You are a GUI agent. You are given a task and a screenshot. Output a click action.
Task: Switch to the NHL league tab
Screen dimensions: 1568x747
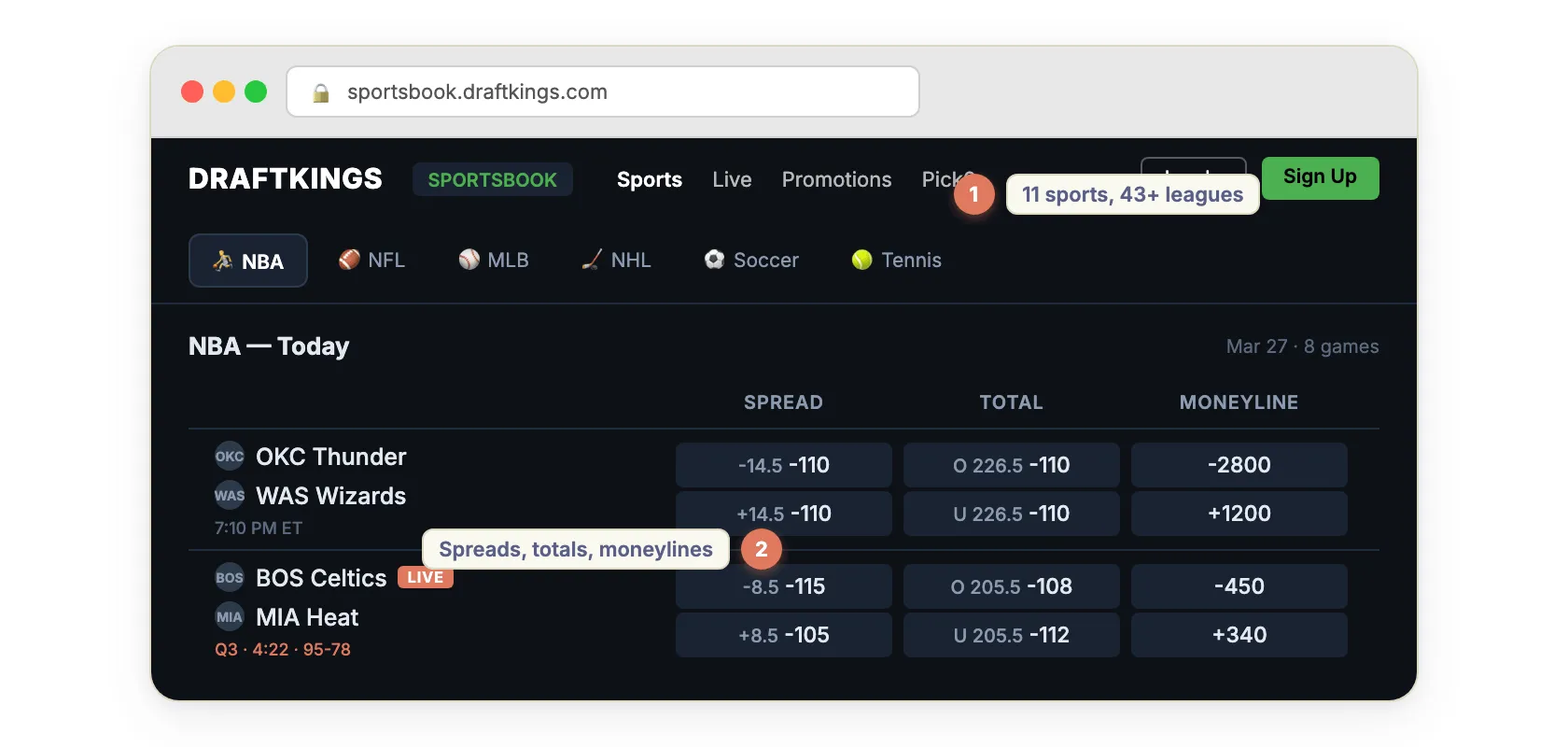(x=616, y=260)
